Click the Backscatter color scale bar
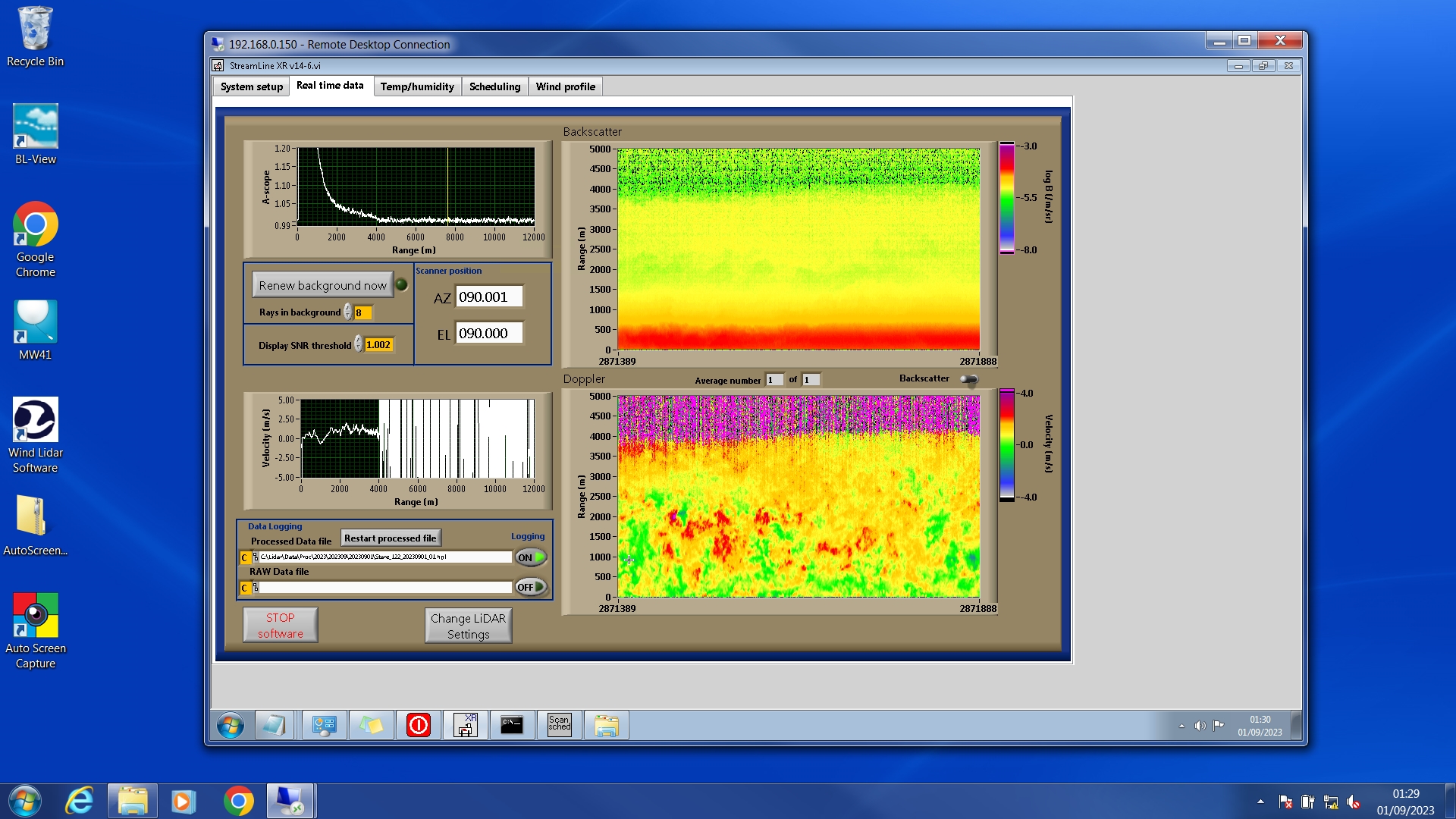1456x819 pixels. click(1006, 197)
